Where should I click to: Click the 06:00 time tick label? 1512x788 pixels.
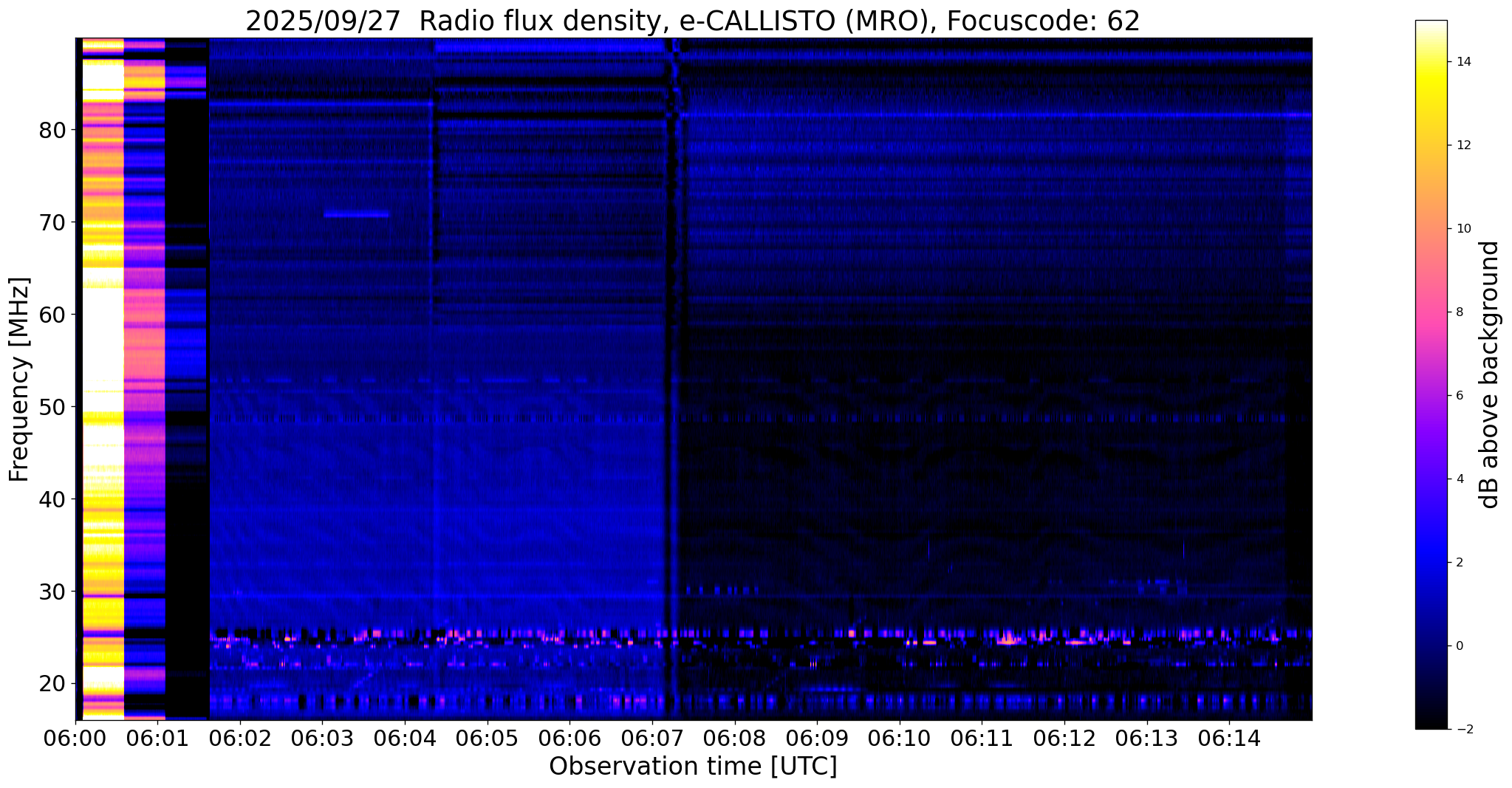pyautogui.click(x=75, y=738)
